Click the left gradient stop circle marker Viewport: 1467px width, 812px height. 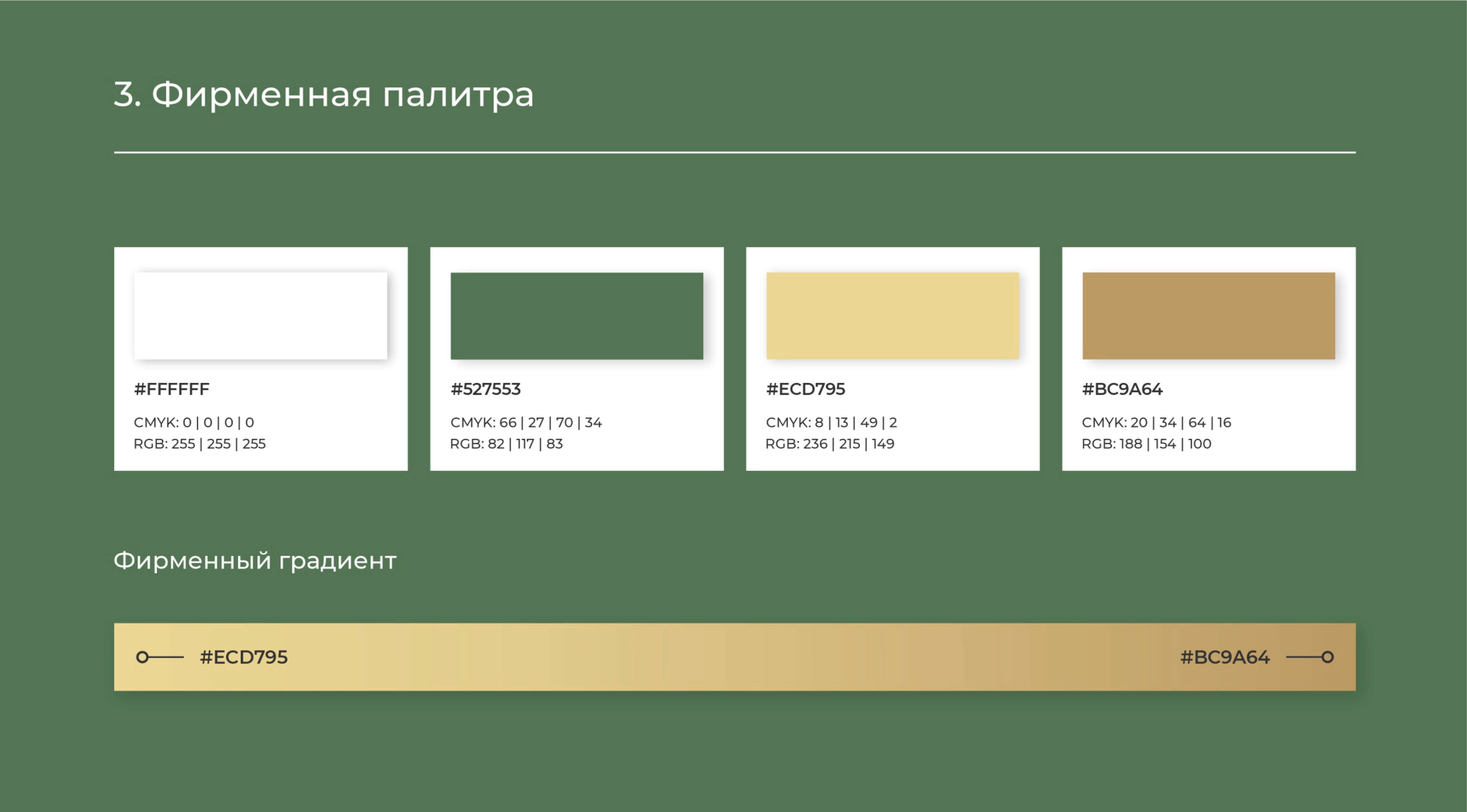(x=142, y=657)
